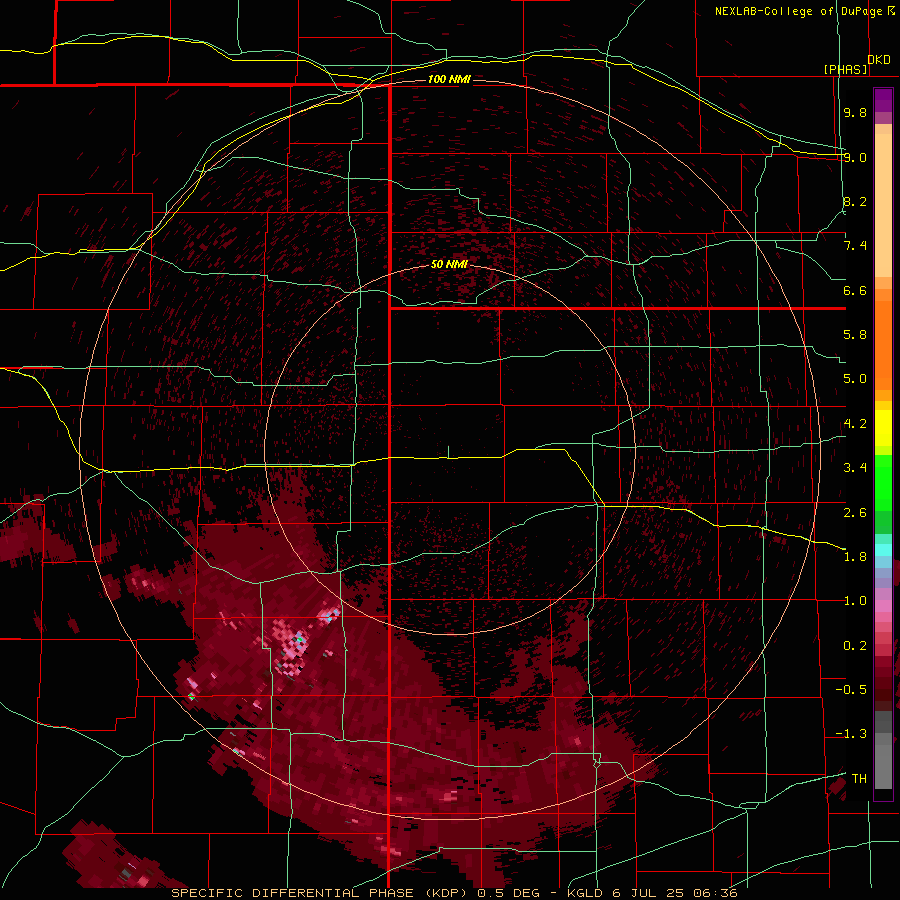Pick the pink band on the colorbar
This screenshot has width=900, height=900.
(883, 606)
